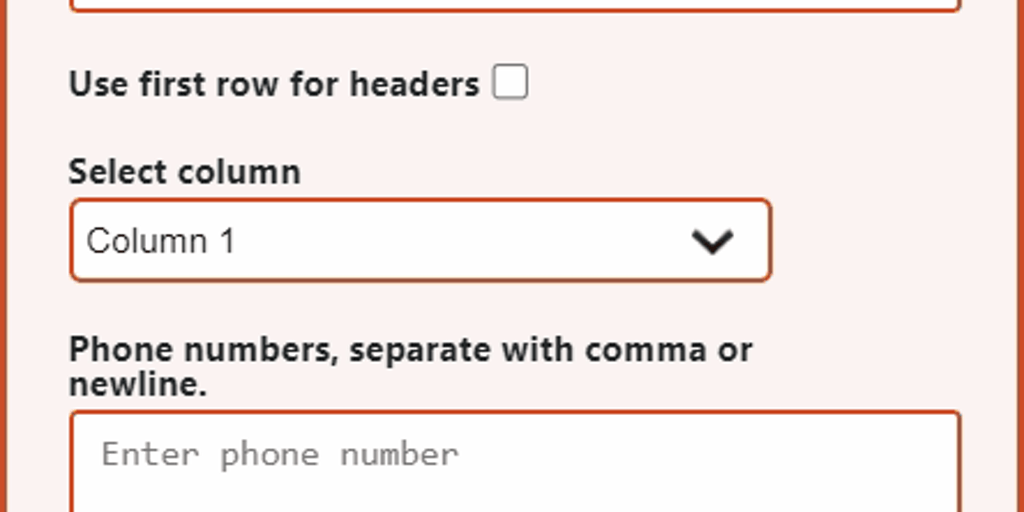Open the Select column dropdown
Viewport: 1024px width, 512px height.
tap(420, 241)
